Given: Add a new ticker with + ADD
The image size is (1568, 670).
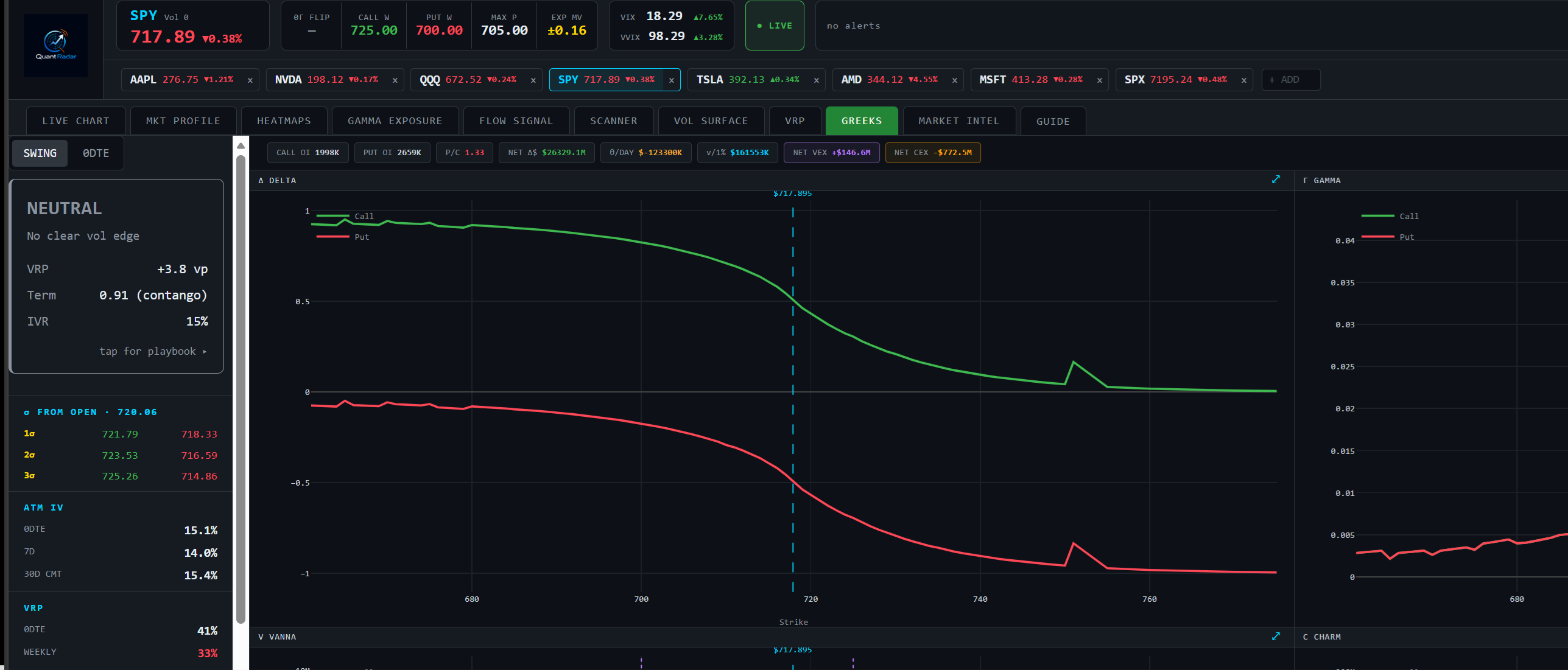Looking at the screenshot, I should (x=1291, y=80).
